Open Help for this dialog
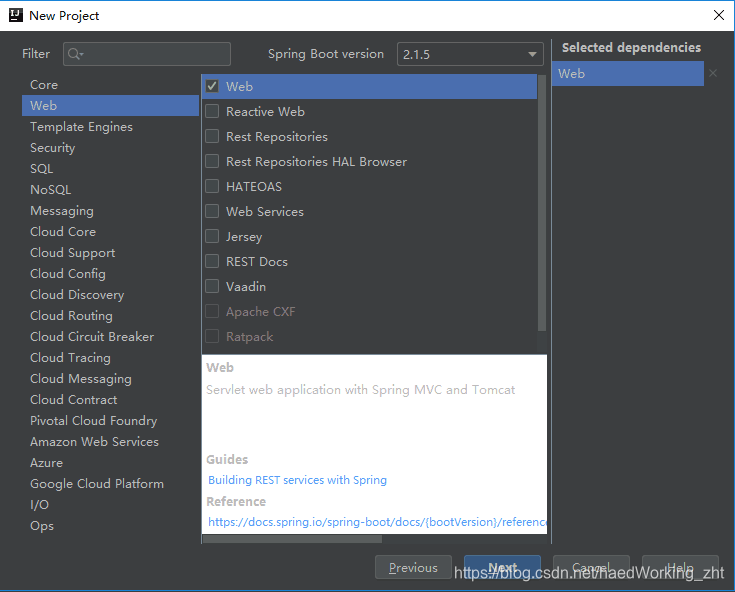735x592 pixels. click(x=680, y=568)
